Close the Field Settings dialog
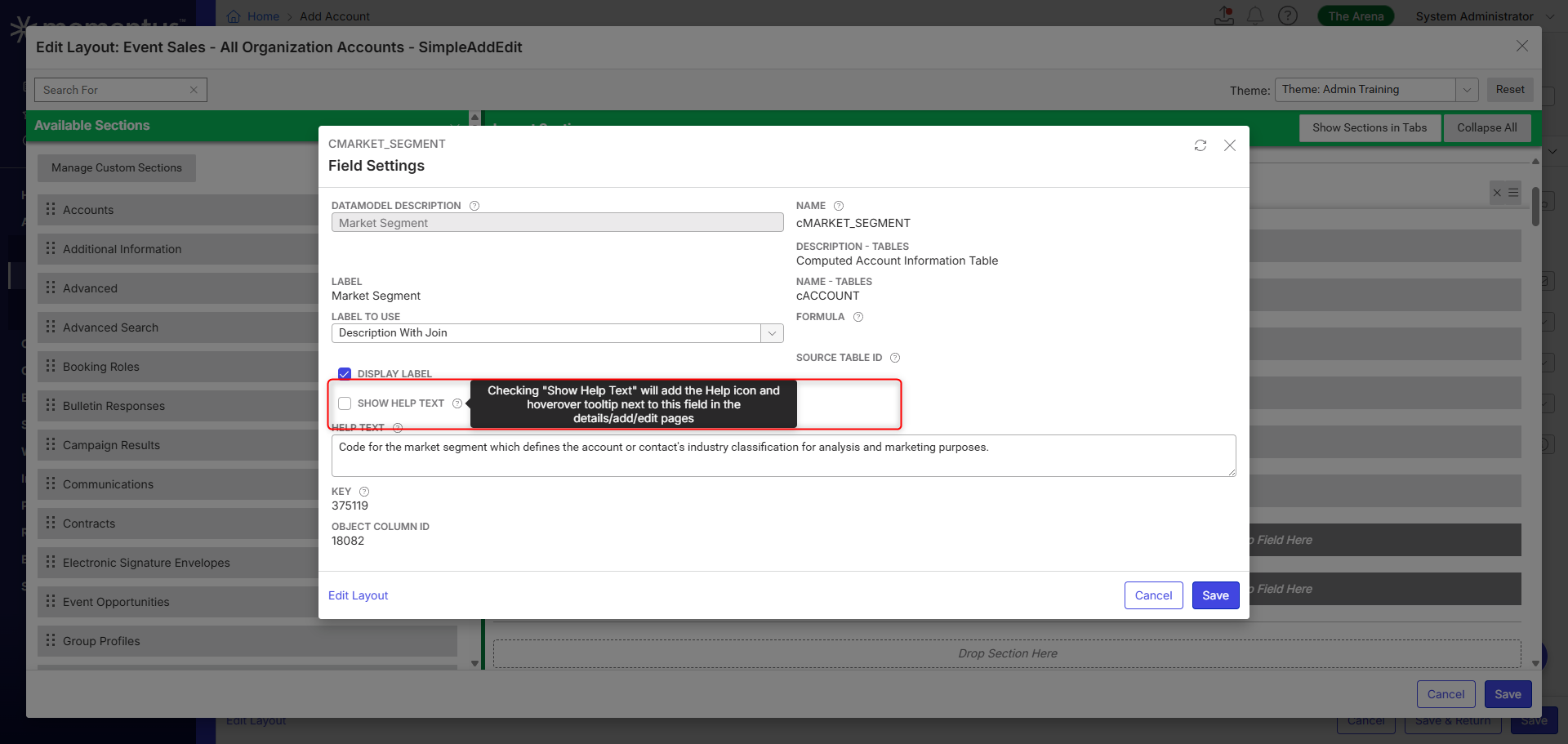 (1230, 145)
